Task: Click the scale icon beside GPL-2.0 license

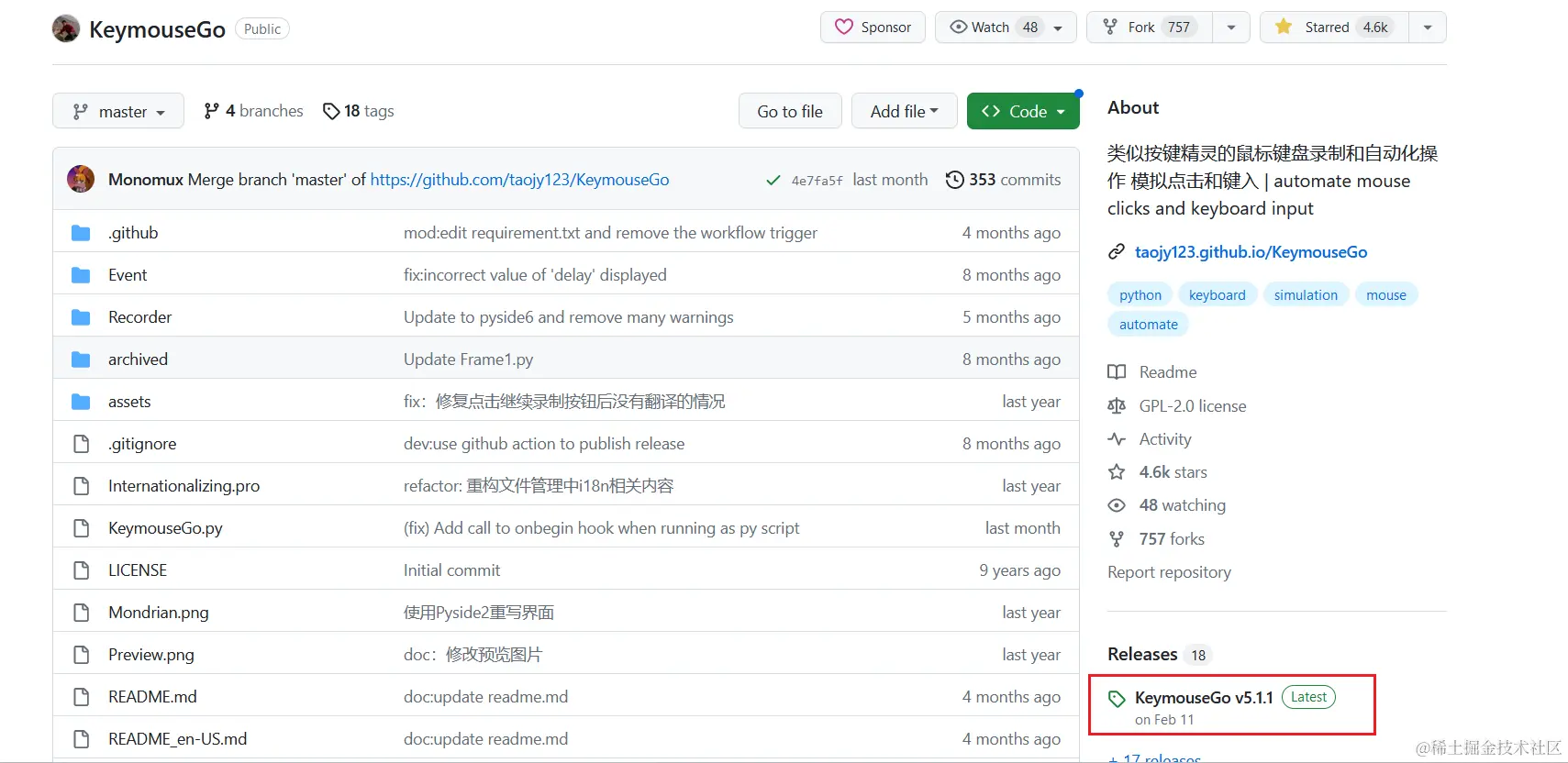Action: [x=1117, y=406]
